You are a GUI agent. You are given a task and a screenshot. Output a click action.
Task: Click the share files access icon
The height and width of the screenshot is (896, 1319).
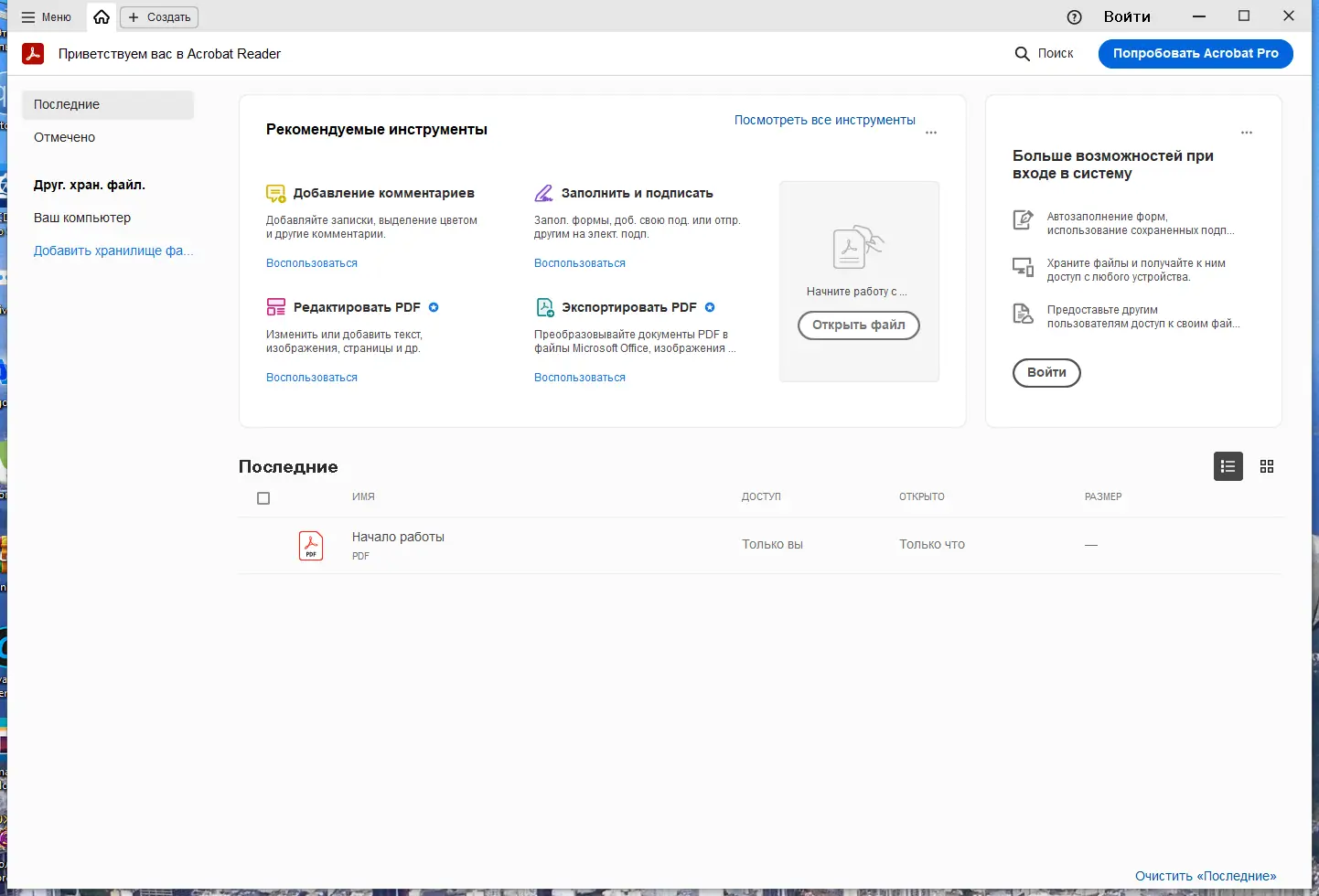pyautogui.click(x=1023, y=314)
